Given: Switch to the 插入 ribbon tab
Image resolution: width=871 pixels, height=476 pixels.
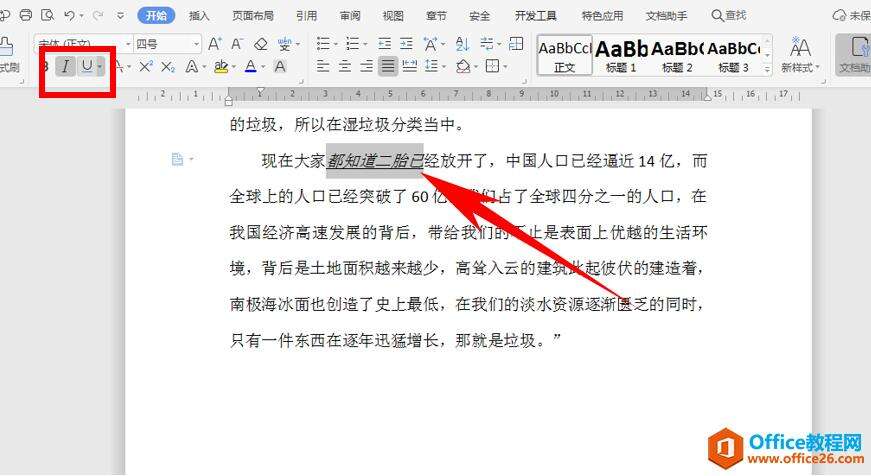Looking at the screenshot, I should (x=199, y=16).
